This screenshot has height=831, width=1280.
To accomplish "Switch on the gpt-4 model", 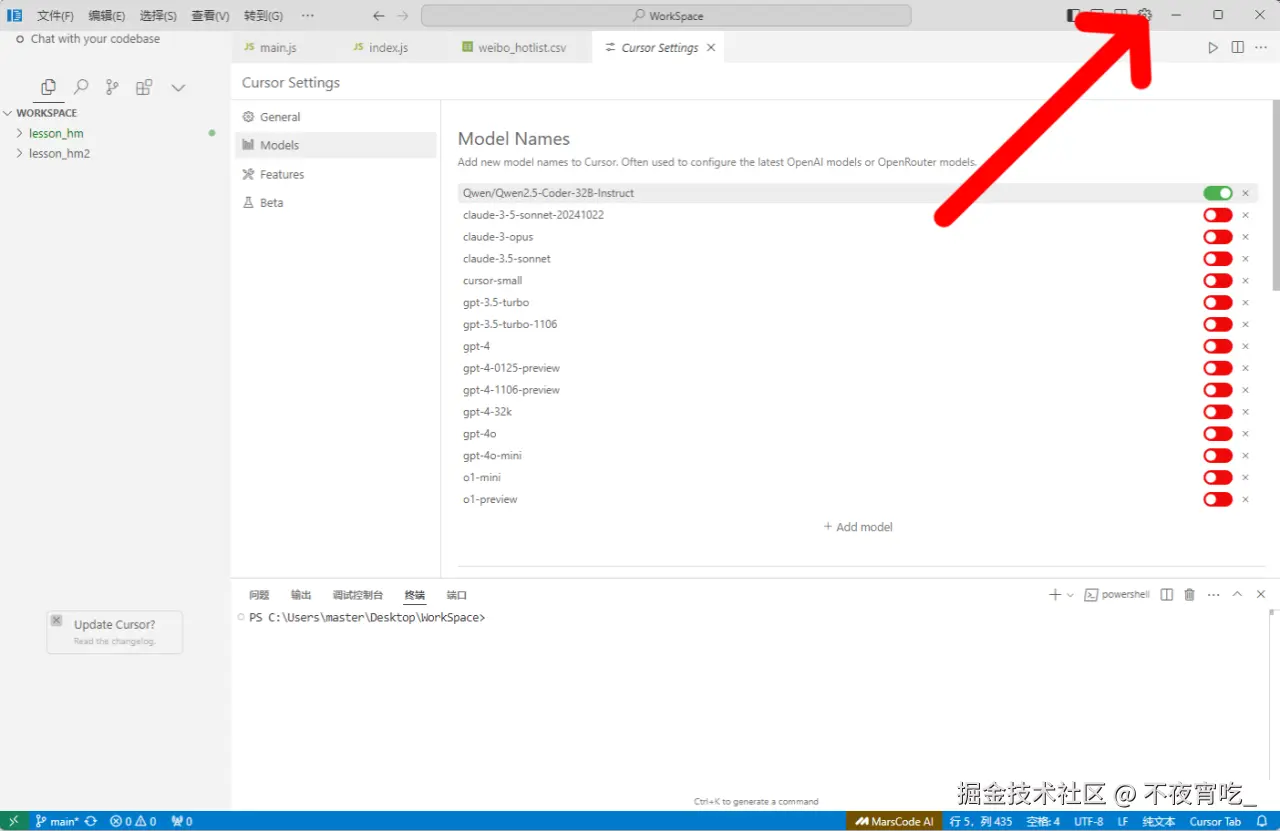I will pos(1218,346).
